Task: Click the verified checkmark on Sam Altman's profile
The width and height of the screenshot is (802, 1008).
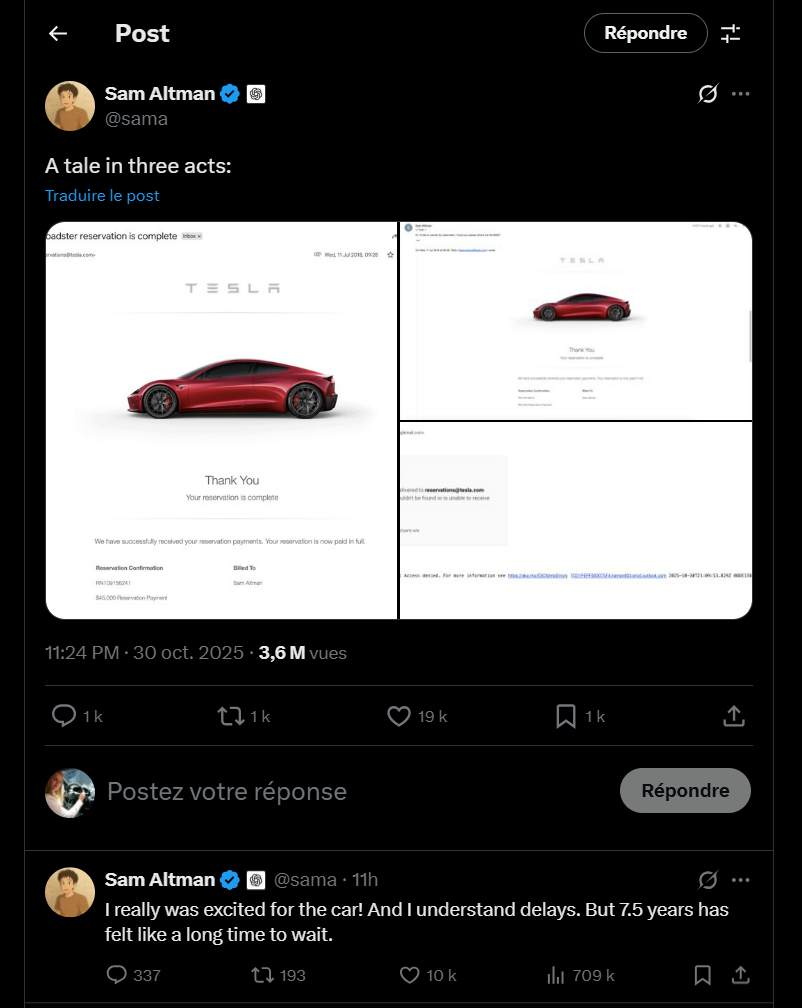Action: pos(230,93)
